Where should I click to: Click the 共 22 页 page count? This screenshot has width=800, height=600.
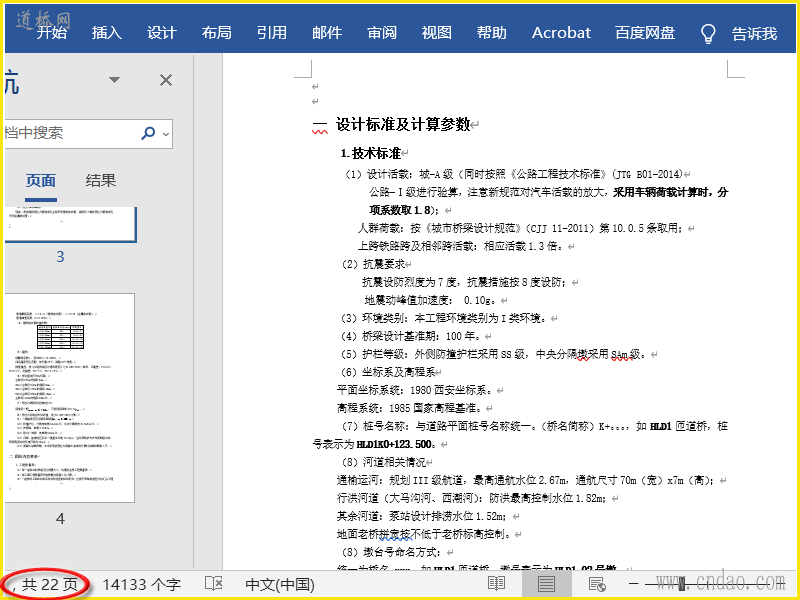(49, 583)
